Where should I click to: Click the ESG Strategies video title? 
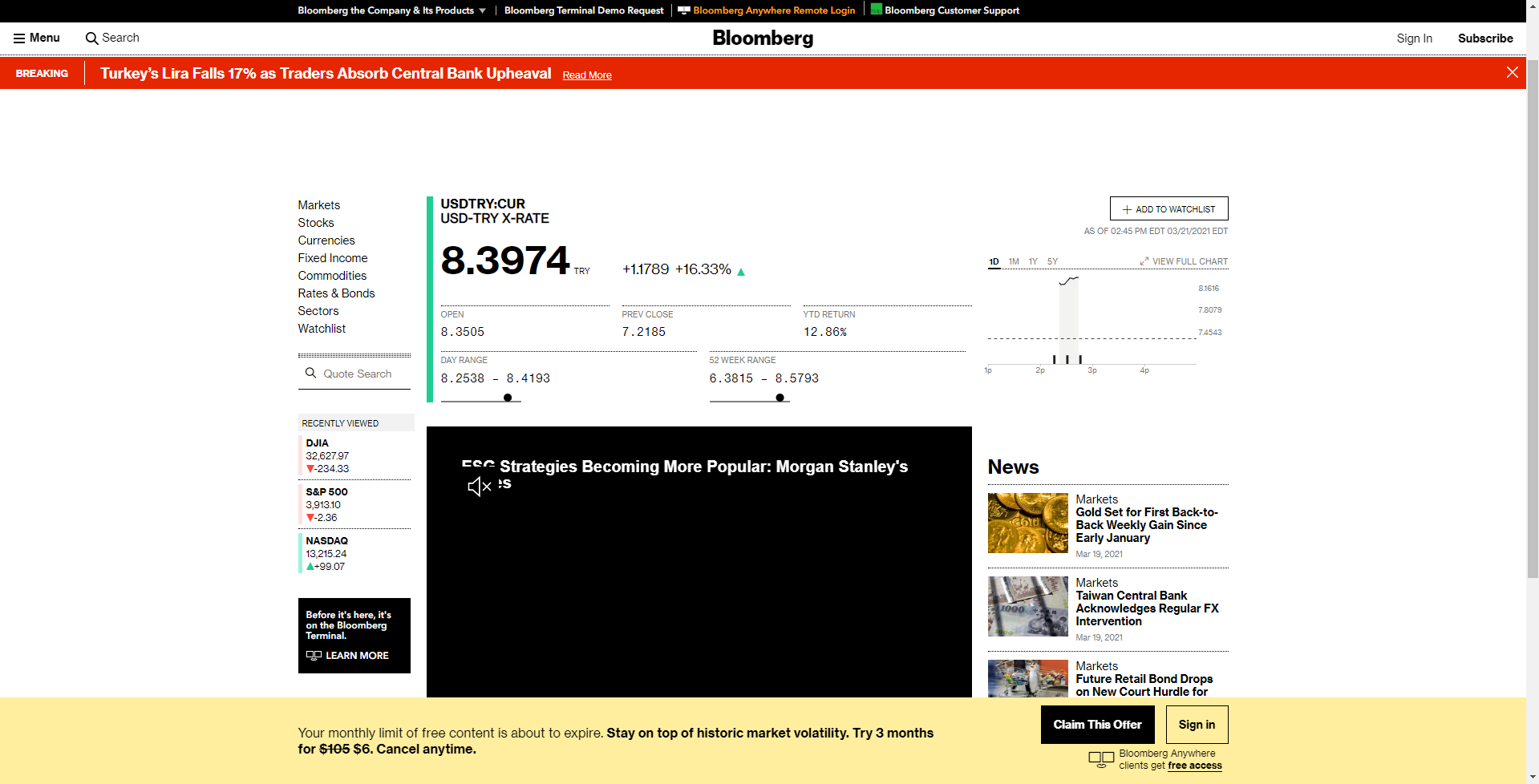click(x=685, y=474)
